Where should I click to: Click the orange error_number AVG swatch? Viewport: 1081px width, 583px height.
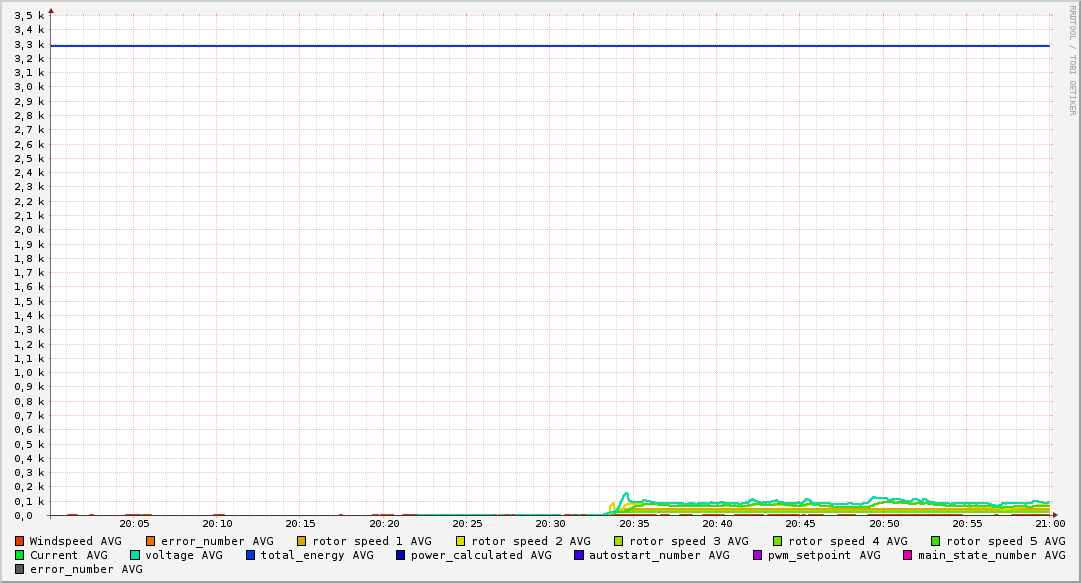tap(151, 541)
